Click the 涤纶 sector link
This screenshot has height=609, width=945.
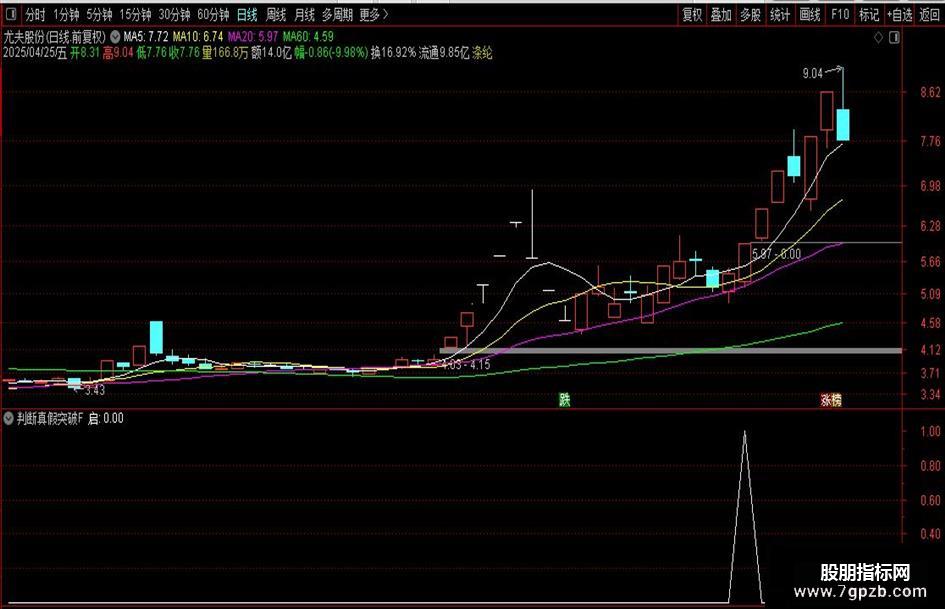482,53
